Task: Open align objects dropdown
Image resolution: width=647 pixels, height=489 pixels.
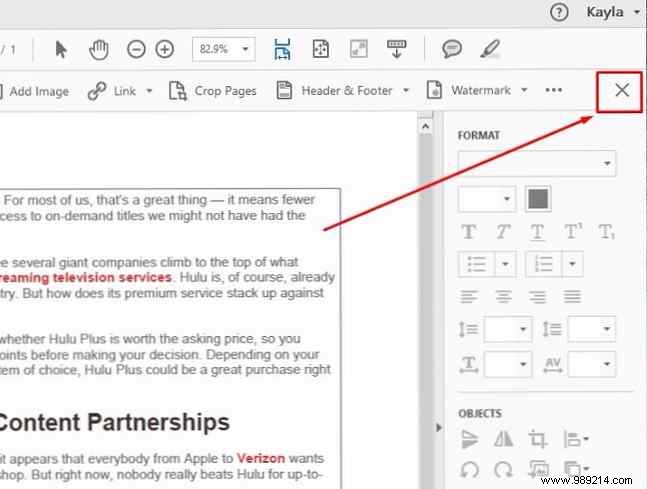Action: click(x=576, y=439)
